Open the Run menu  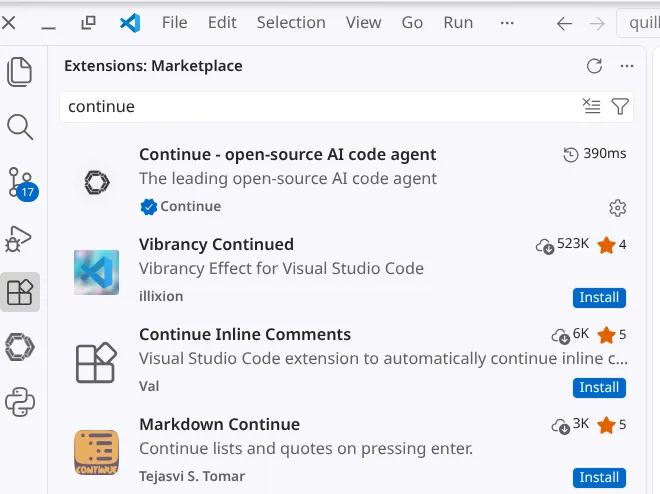tap(458, 23)
